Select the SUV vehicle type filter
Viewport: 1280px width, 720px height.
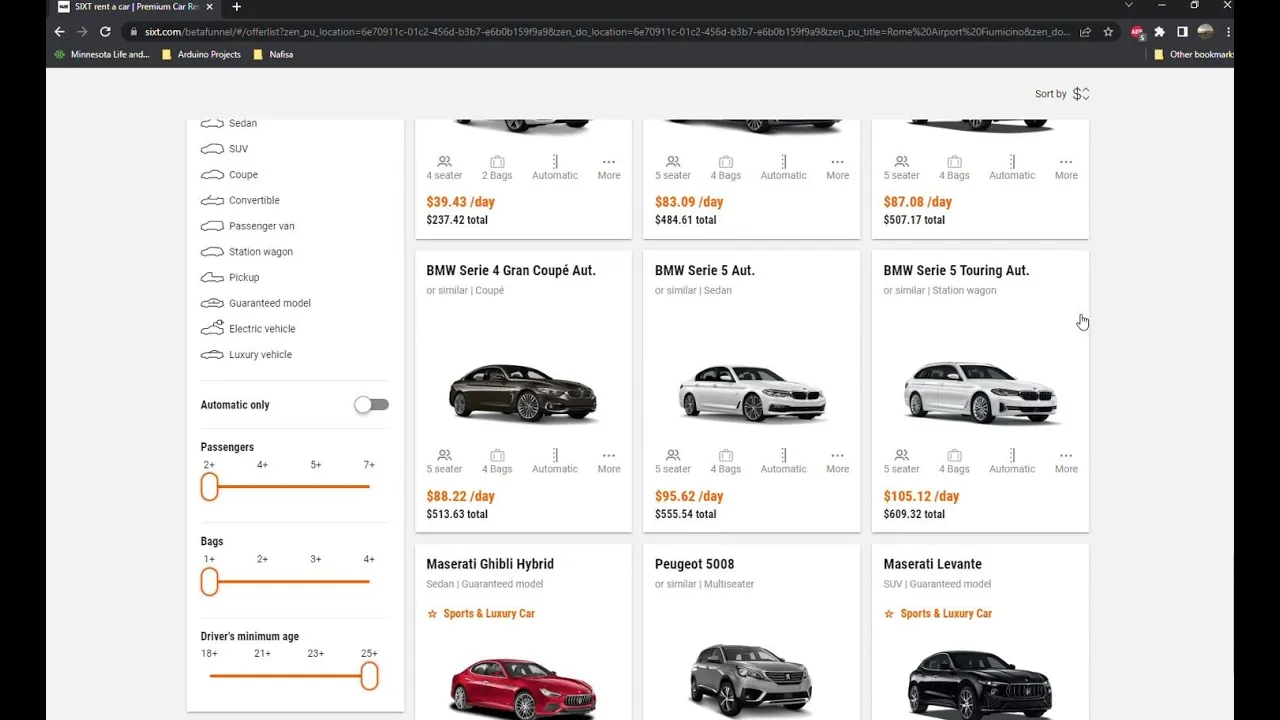(x=224, y=149)
